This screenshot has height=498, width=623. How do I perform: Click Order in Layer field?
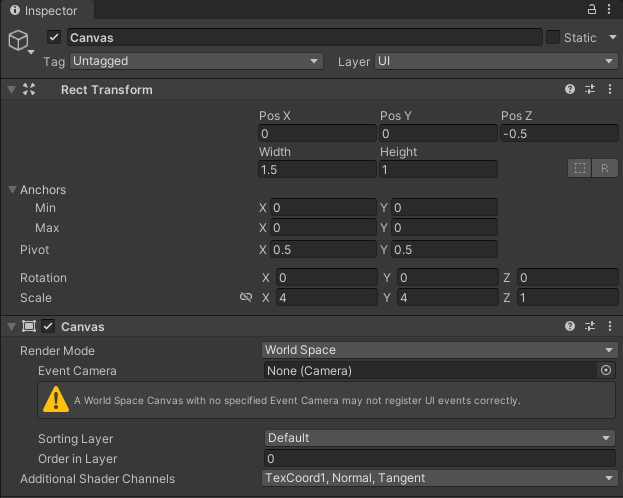[440, 458]
